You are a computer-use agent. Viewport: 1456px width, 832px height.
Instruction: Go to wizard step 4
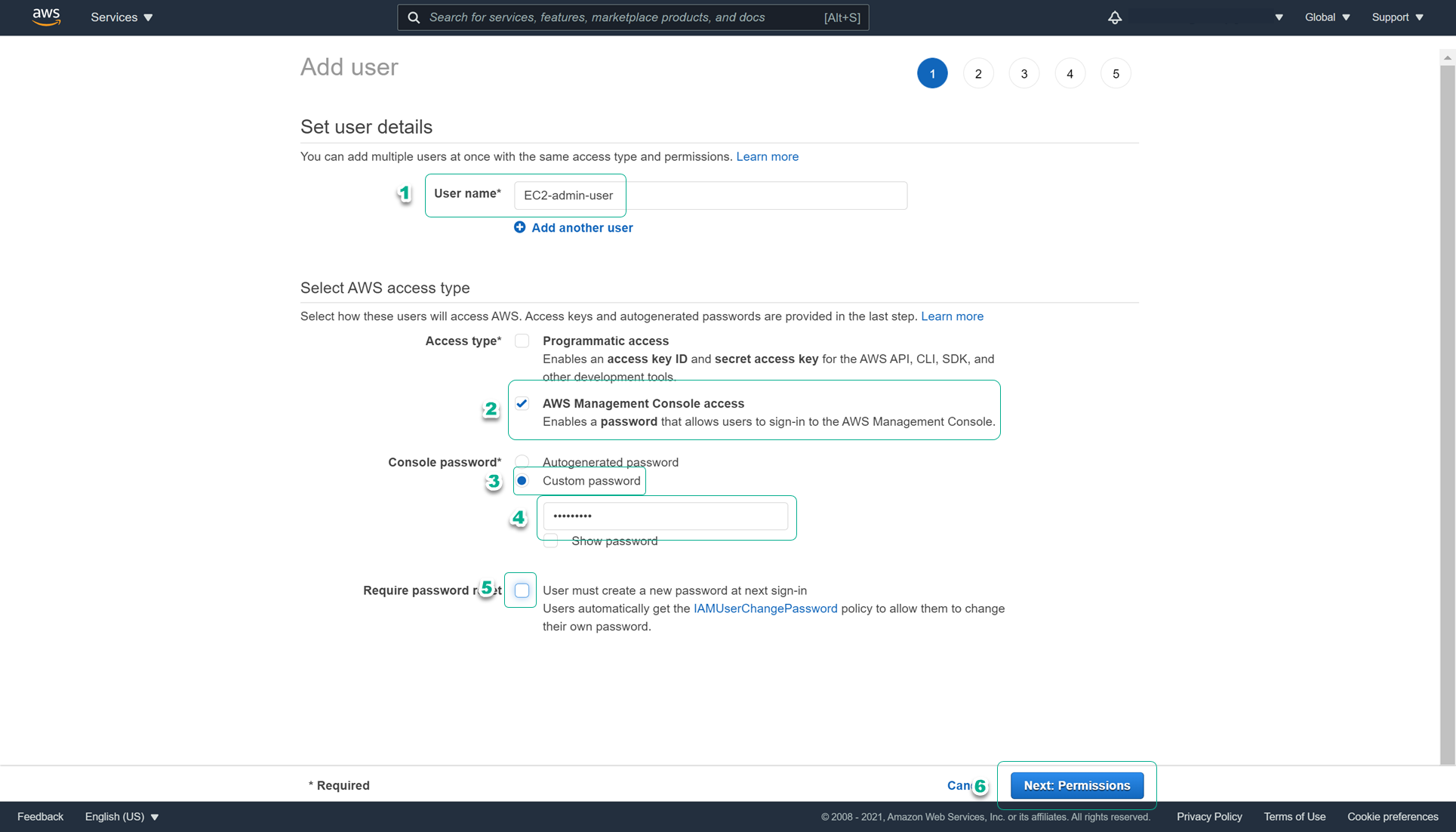click(1070, 73)
